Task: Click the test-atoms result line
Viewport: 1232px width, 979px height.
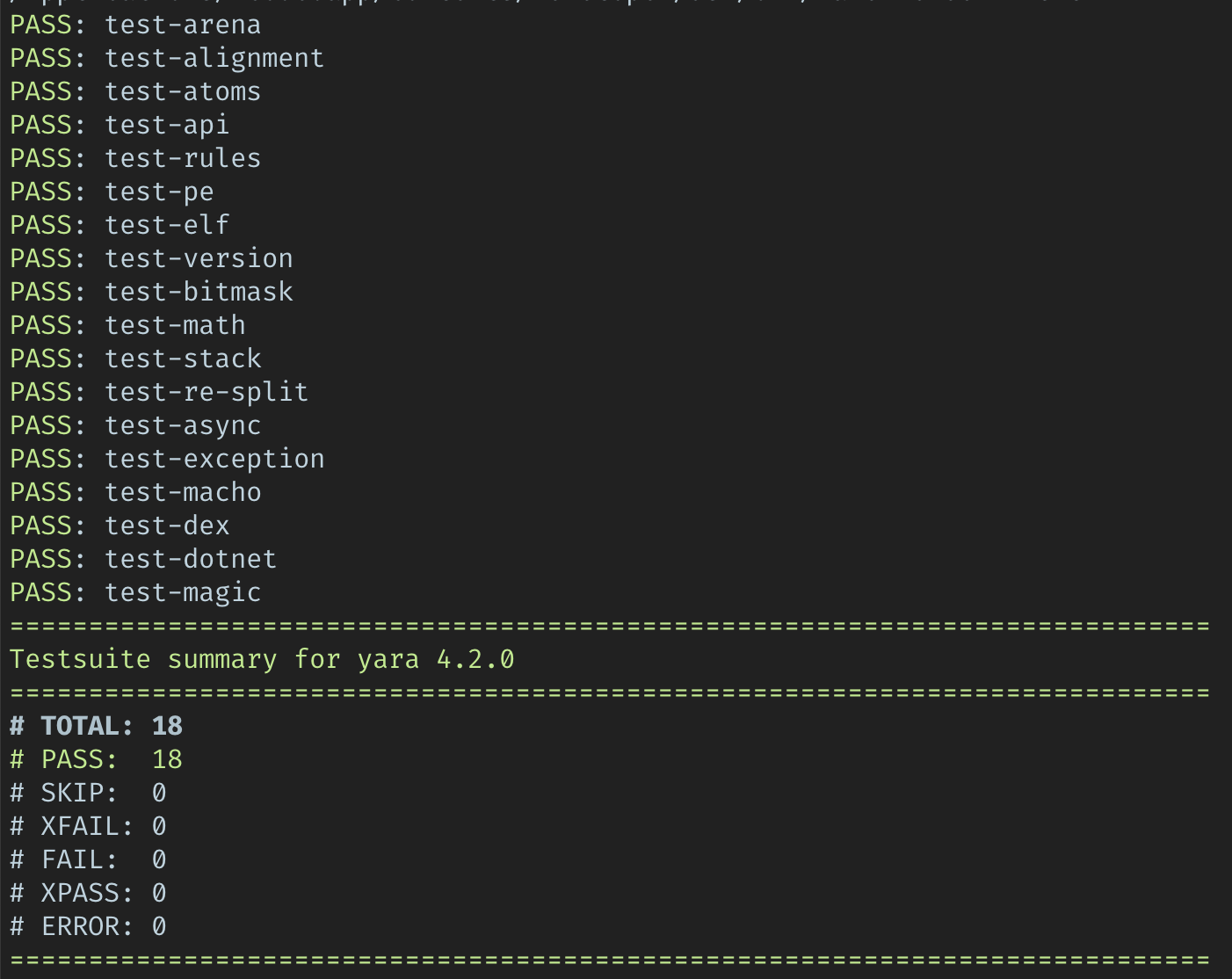Action: click(135, 91)
